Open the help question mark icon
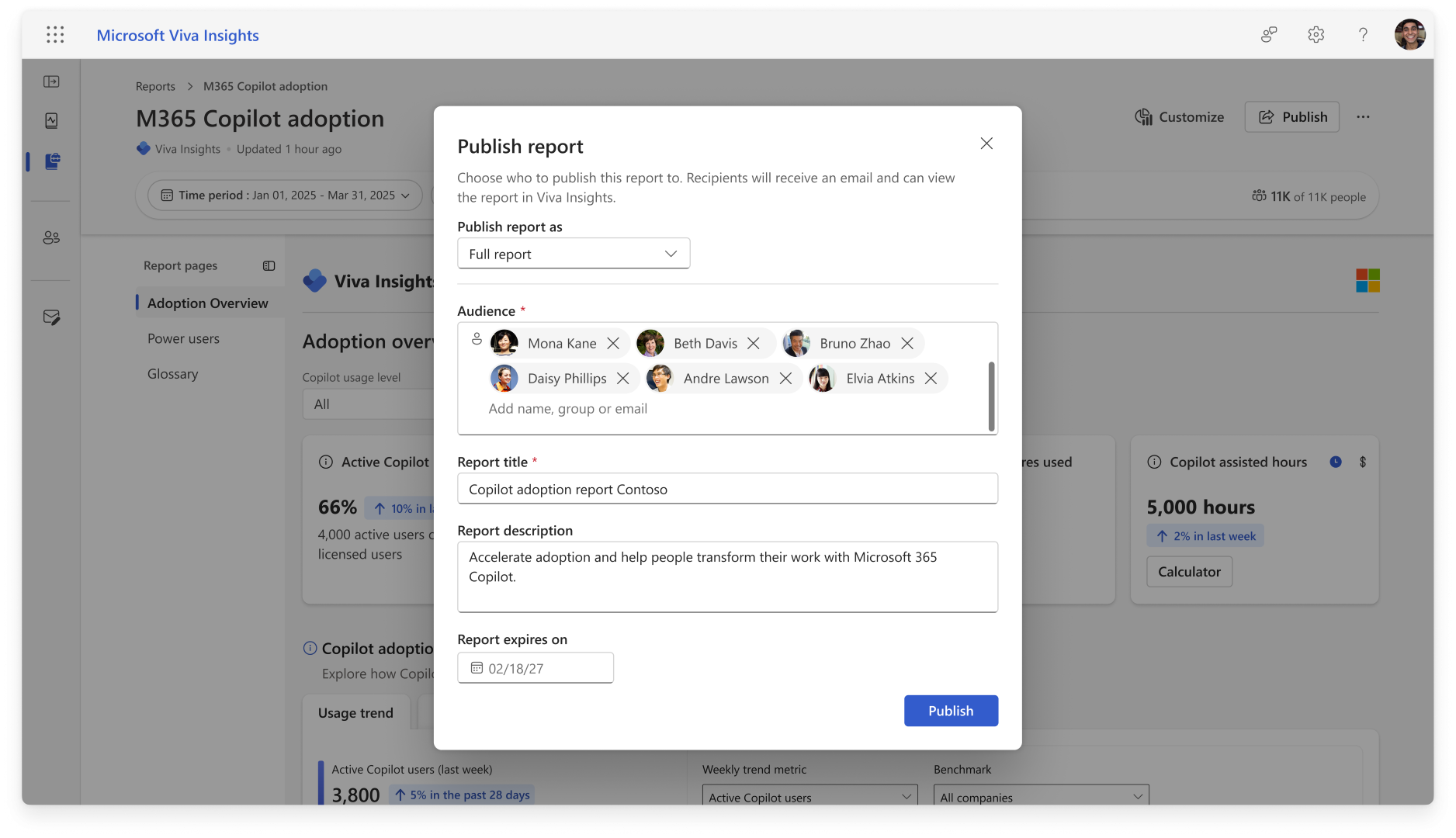 click(1363, 35)
